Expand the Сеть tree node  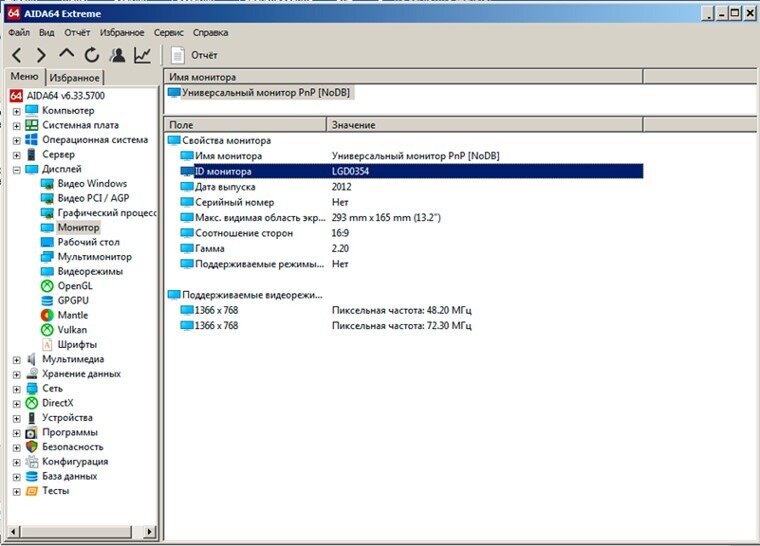pyautogui.click(x=16, y=389)
